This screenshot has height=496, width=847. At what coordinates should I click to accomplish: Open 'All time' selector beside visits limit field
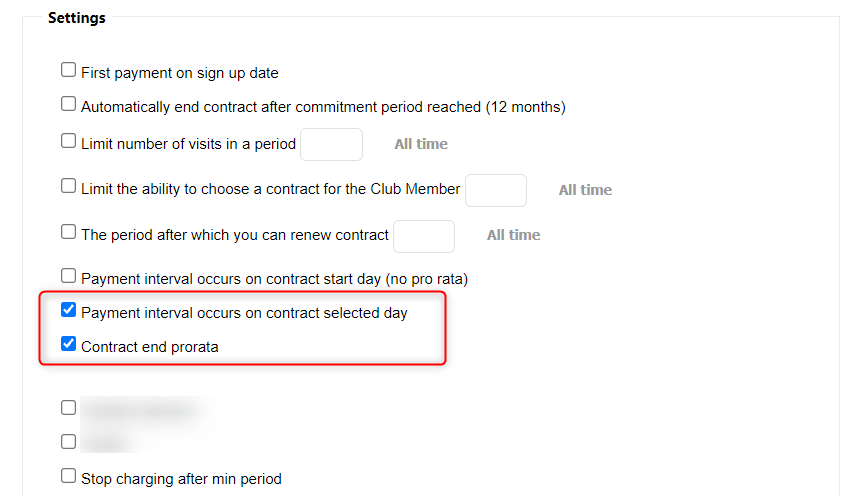point(421,144)
